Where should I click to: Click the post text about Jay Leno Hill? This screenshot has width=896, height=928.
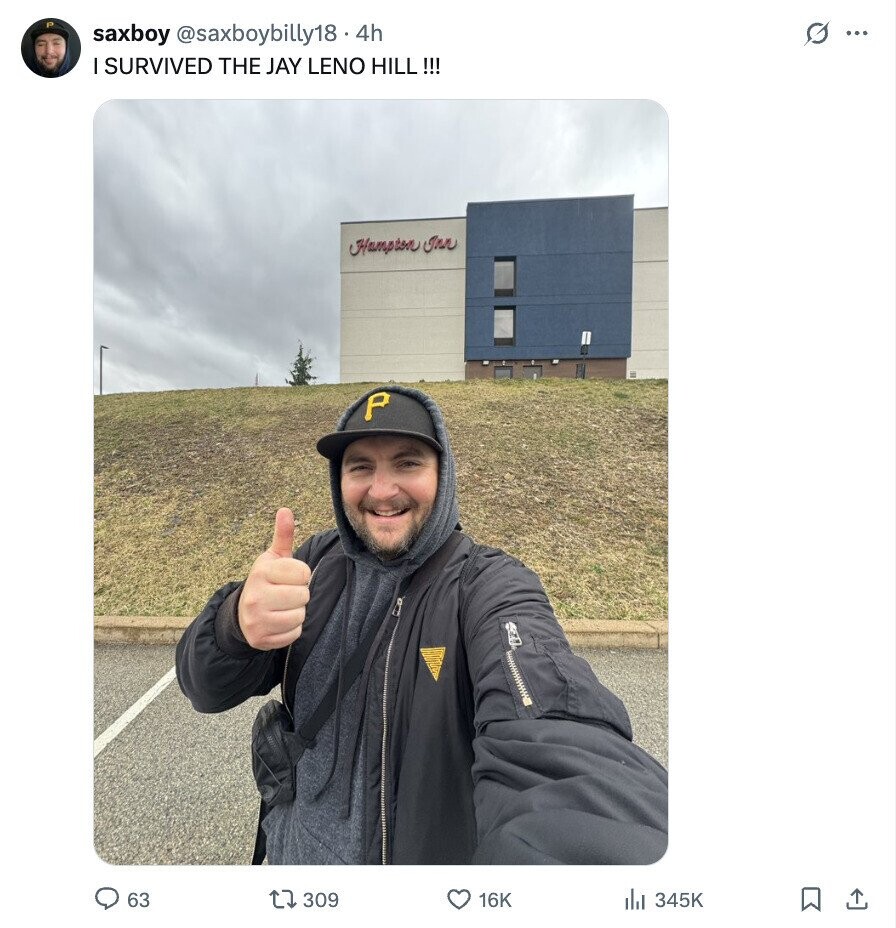click(266, 66)
